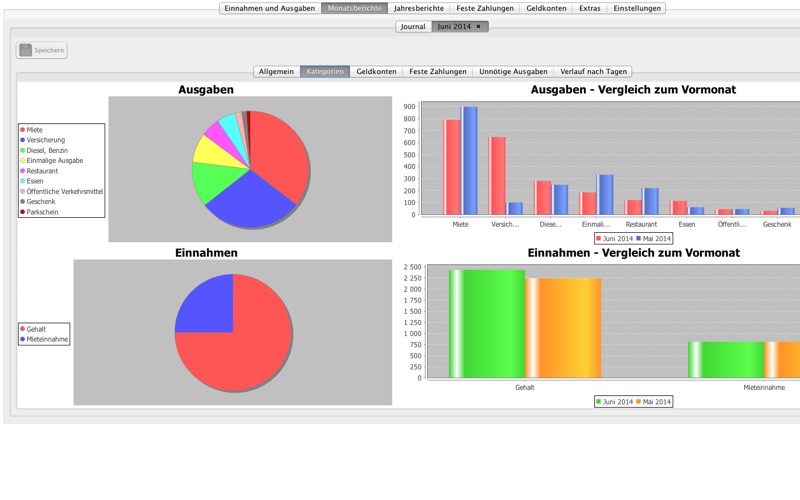Open the Verlauf nach Tagen tab
The image size is (800, 500).
click(593, 71)
